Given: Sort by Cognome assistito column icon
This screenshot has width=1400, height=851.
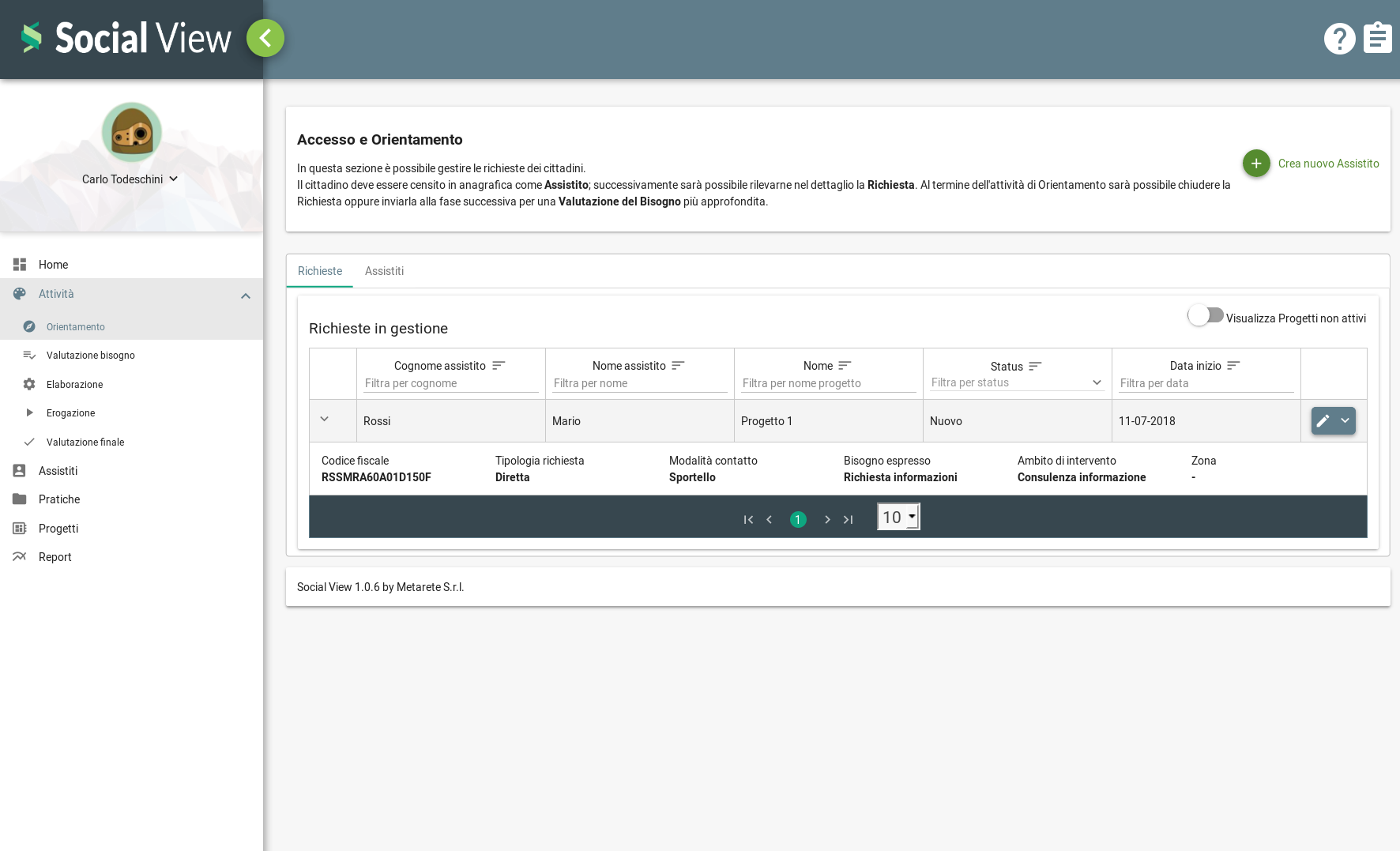Looking at the screenshot, I should [499, 366].
